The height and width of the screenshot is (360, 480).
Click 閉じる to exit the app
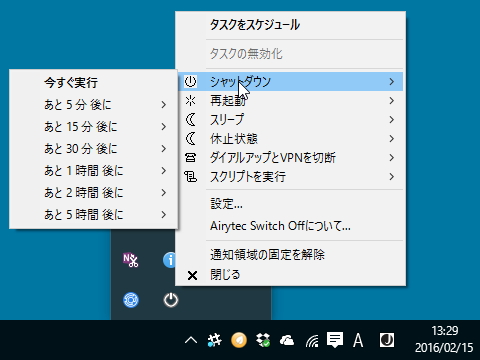point(290,275)
